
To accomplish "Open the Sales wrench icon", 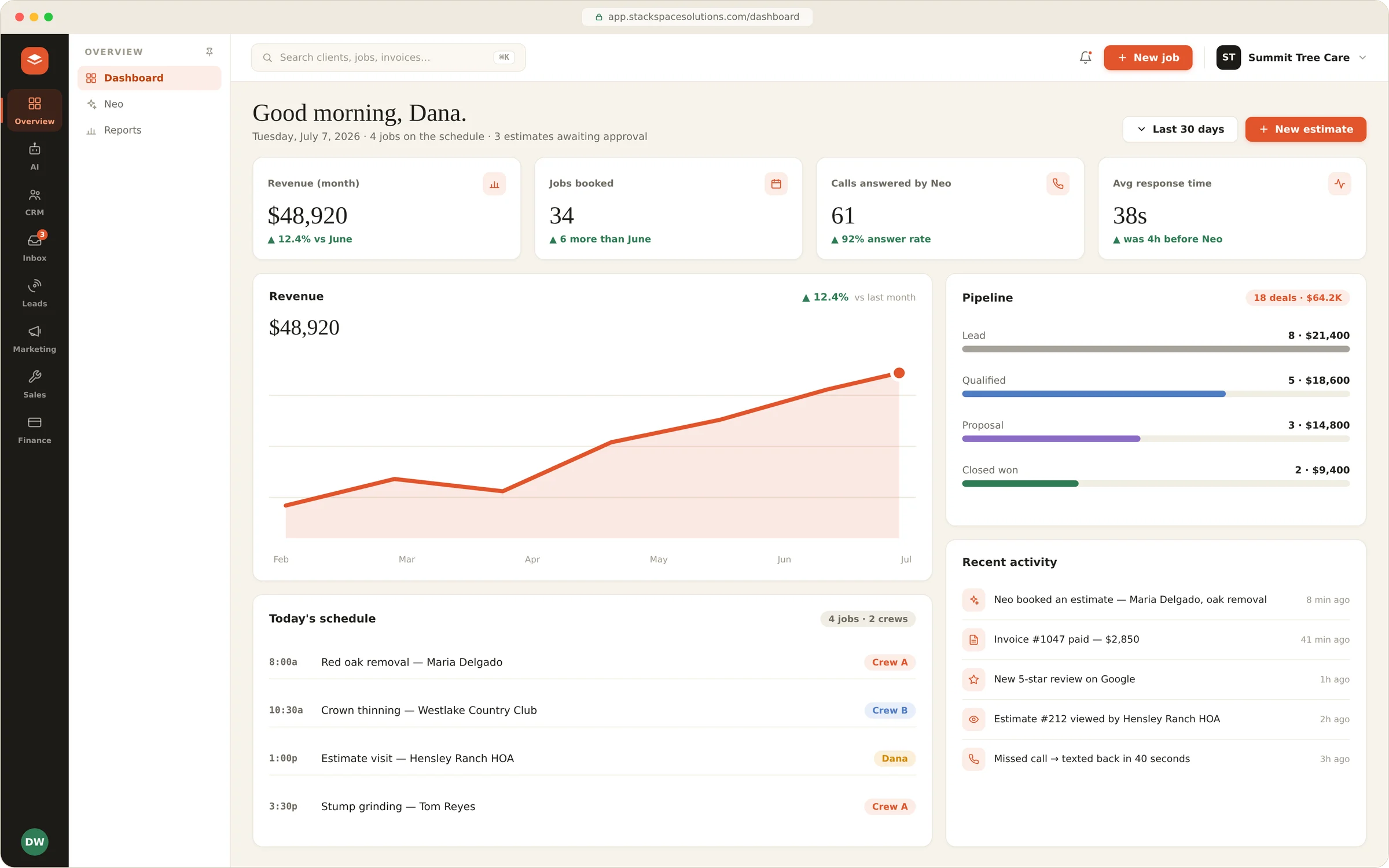I will click(35, 384).
